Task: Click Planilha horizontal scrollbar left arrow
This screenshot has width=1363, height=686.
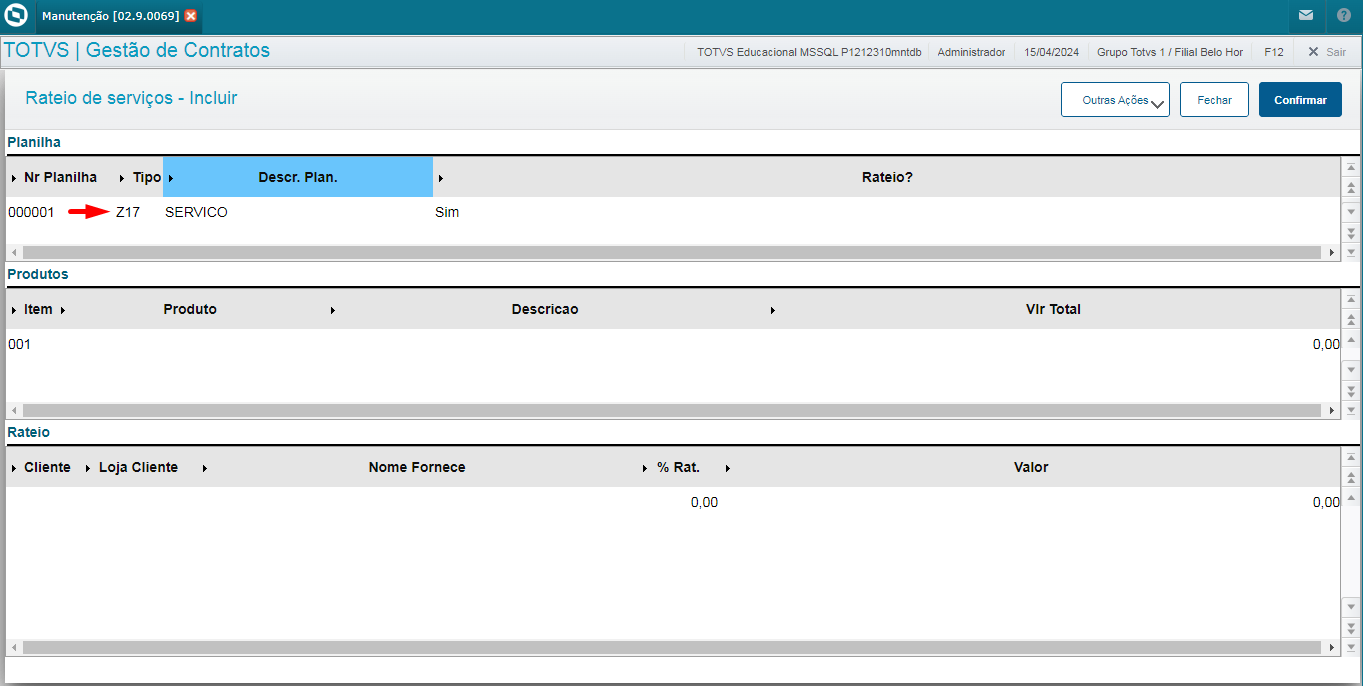Action: 14,253
